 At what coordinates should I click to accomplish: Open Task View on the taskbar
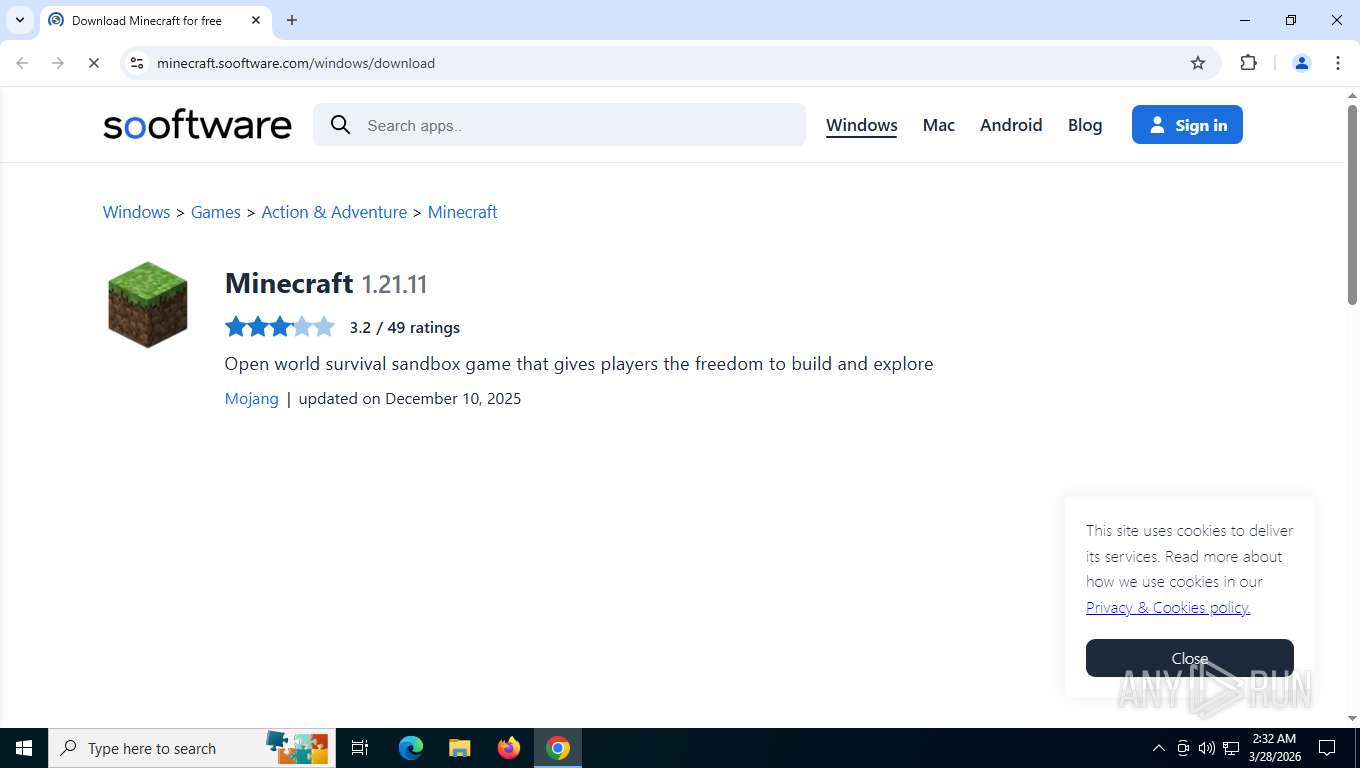(360, 748)
